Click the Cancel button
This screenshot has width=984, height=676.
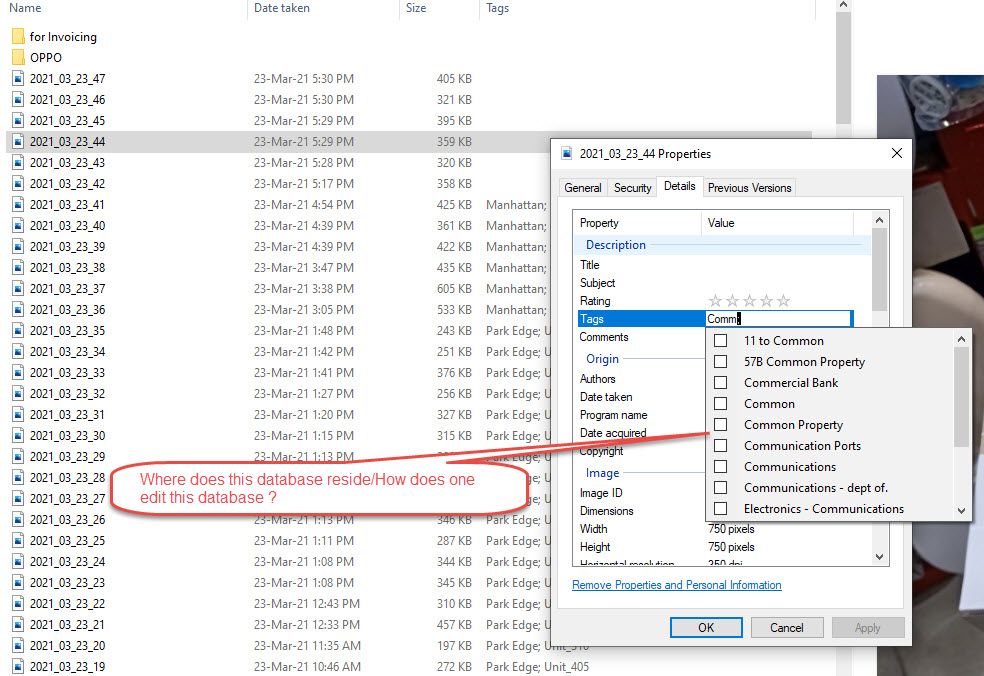pyautogui.click(x=787, y=627)
